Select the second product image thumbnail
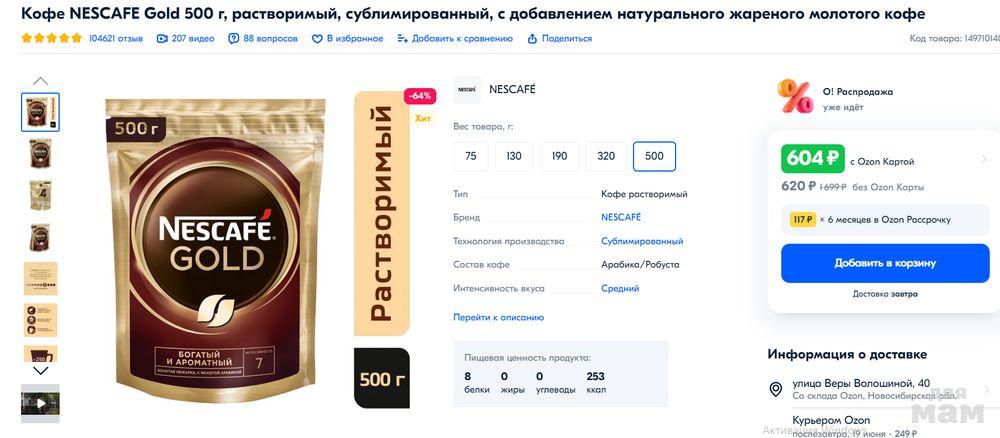1000x438 pixels. point(40,153)
